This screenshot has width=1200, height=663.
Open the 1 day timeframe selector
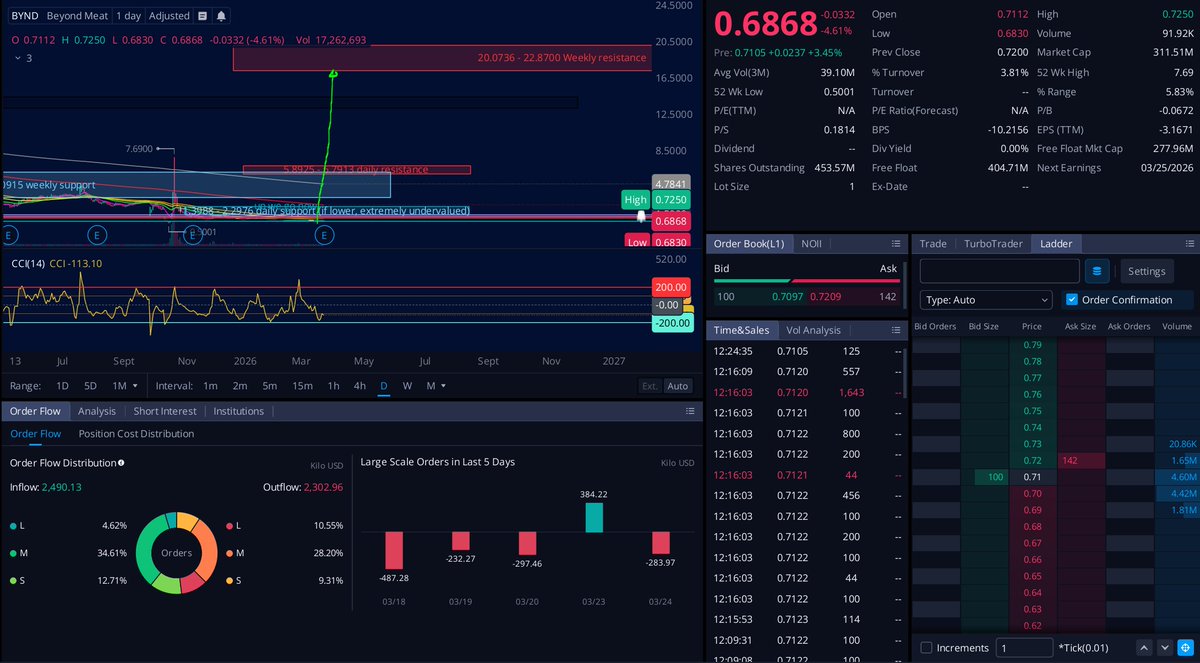[128, 16]
